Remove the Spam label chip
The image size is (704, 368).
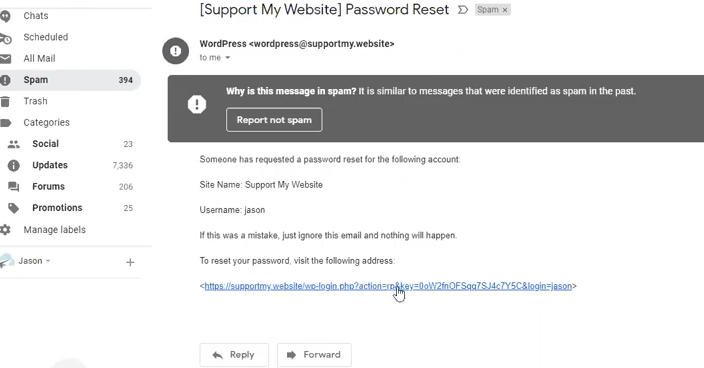point(505,10)
